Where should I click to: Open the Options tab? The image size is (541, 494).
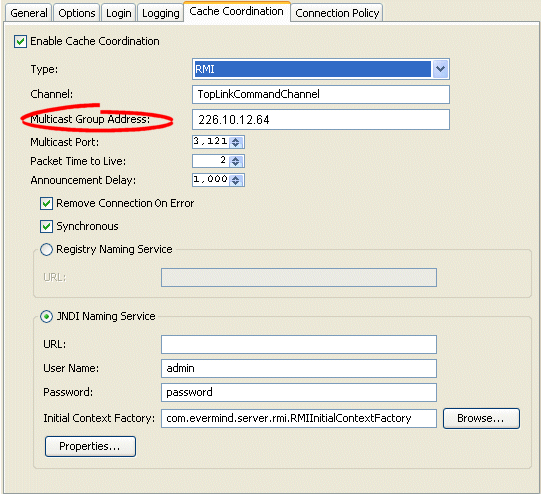point(77,13)
